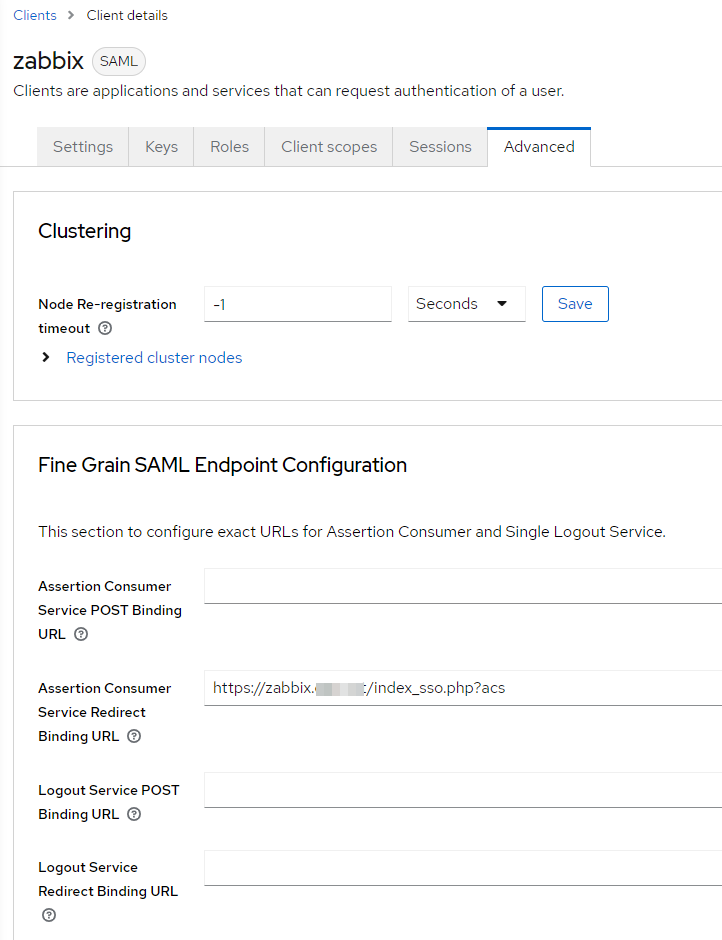Click help icon for Assertion Consumer POST Binding URL
The image size is (722, 940).
(81, 634)
